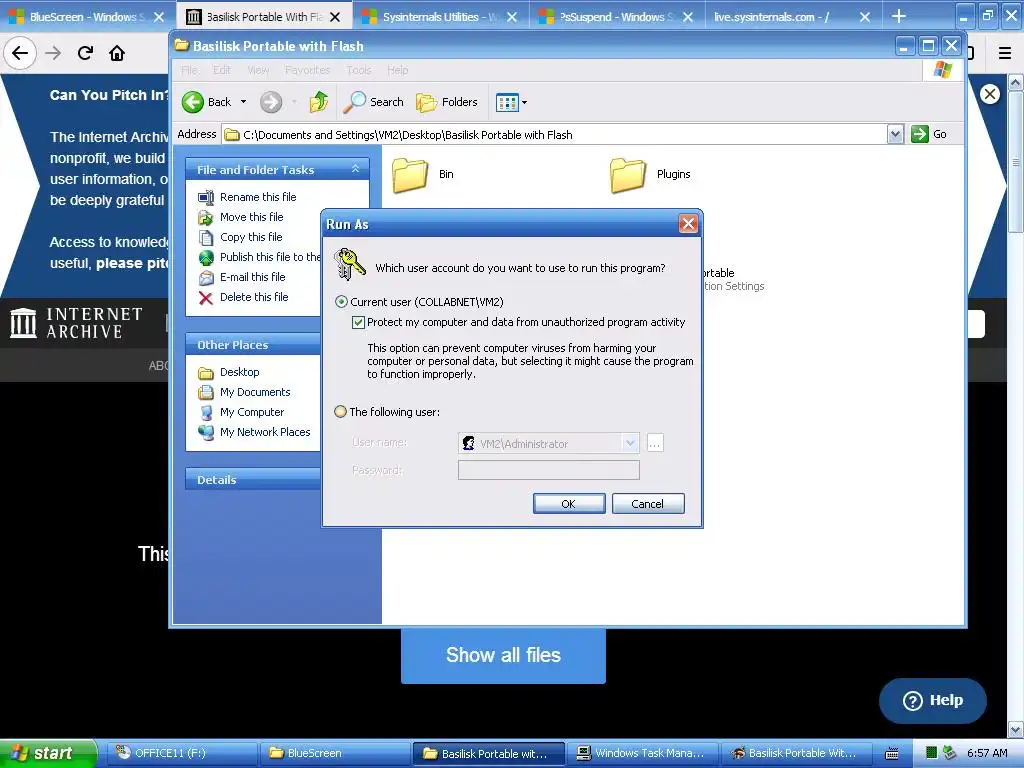Click Rename this file task
The image size is (1024, 768).
(258, 197)
